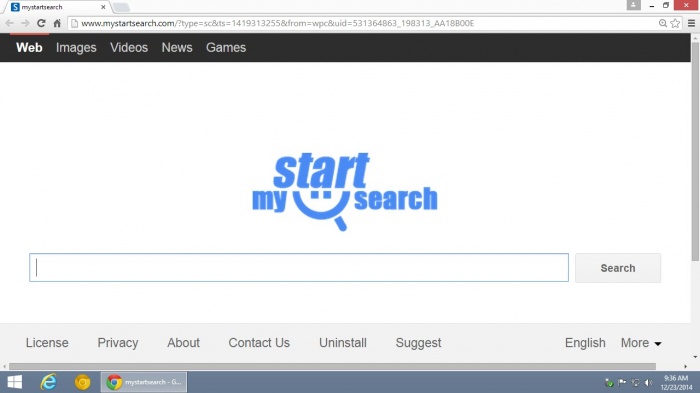Open the Contact Us link
The height and width of the screenshot is (393, 700).
[259, 343]
